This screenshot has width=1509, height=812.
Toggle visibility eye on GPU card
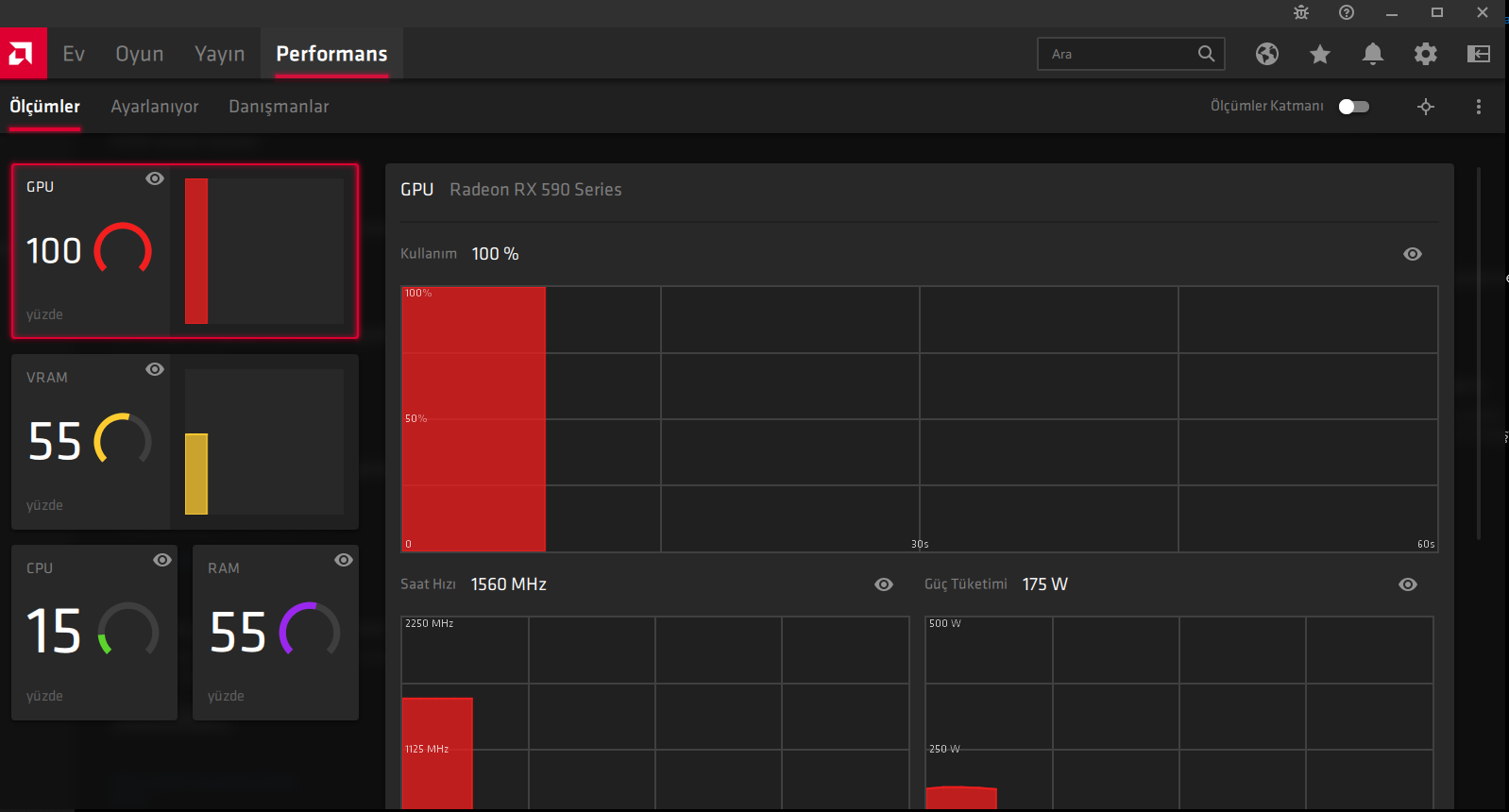(x=155, y=178)
